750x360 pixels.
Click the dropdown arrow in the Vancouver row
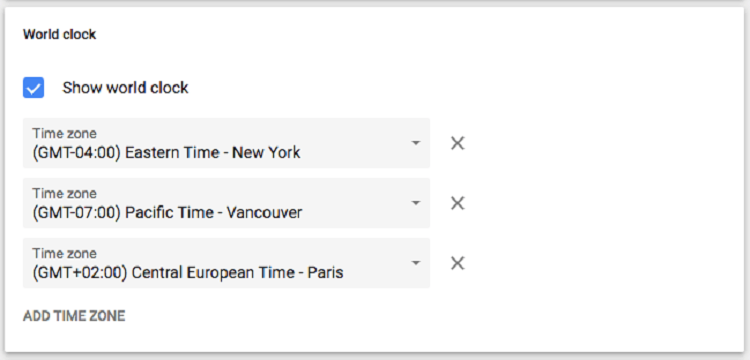[x=416, y=203]
